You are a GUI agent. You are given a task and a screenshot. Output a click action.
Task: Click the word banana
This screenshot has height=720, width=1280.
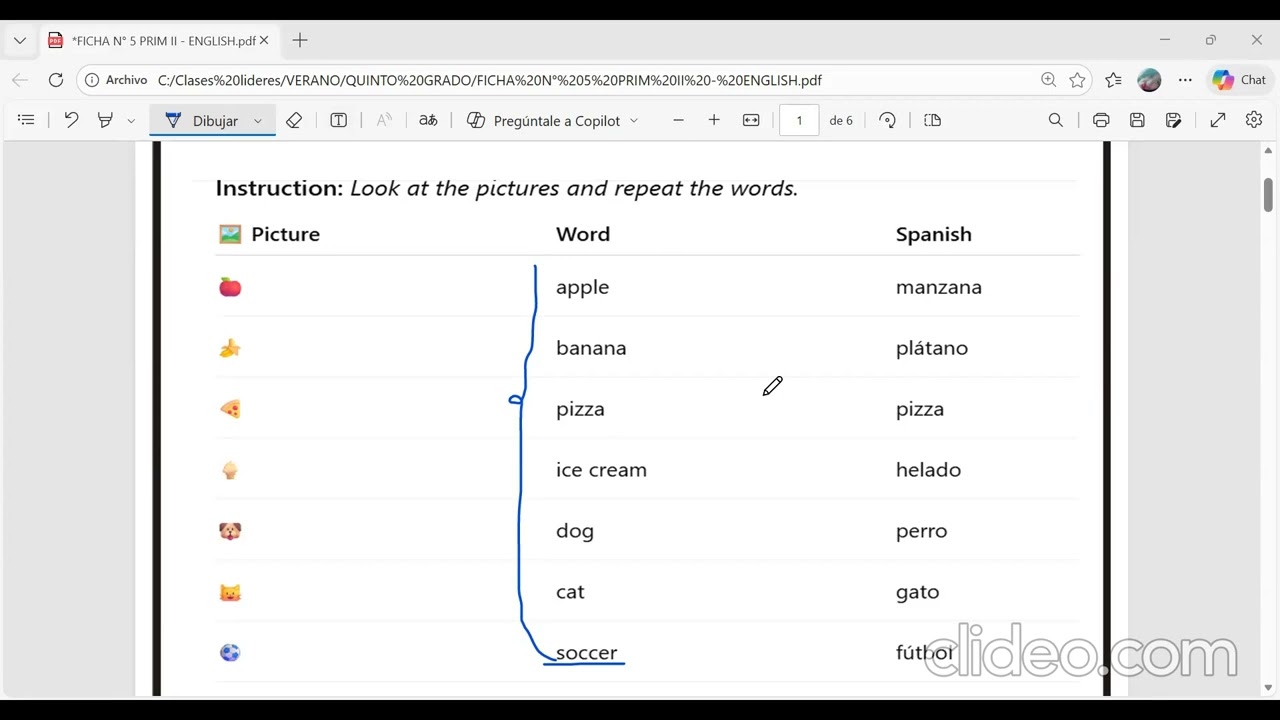pyautogui.click(x=591, y=348)
